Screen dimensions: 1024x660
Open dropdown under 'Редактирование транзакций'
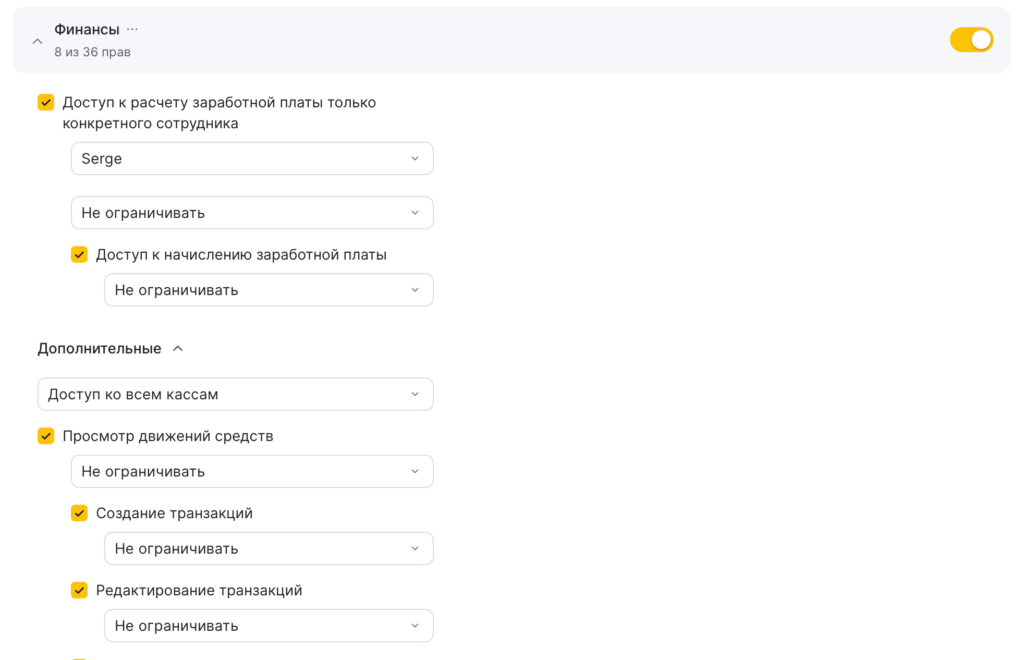pos(268,626)
